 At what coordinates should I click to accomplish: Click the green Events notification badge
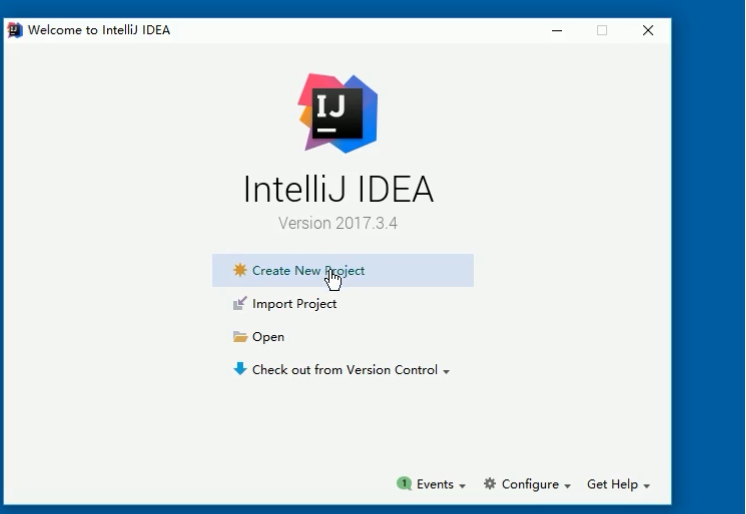404,484
